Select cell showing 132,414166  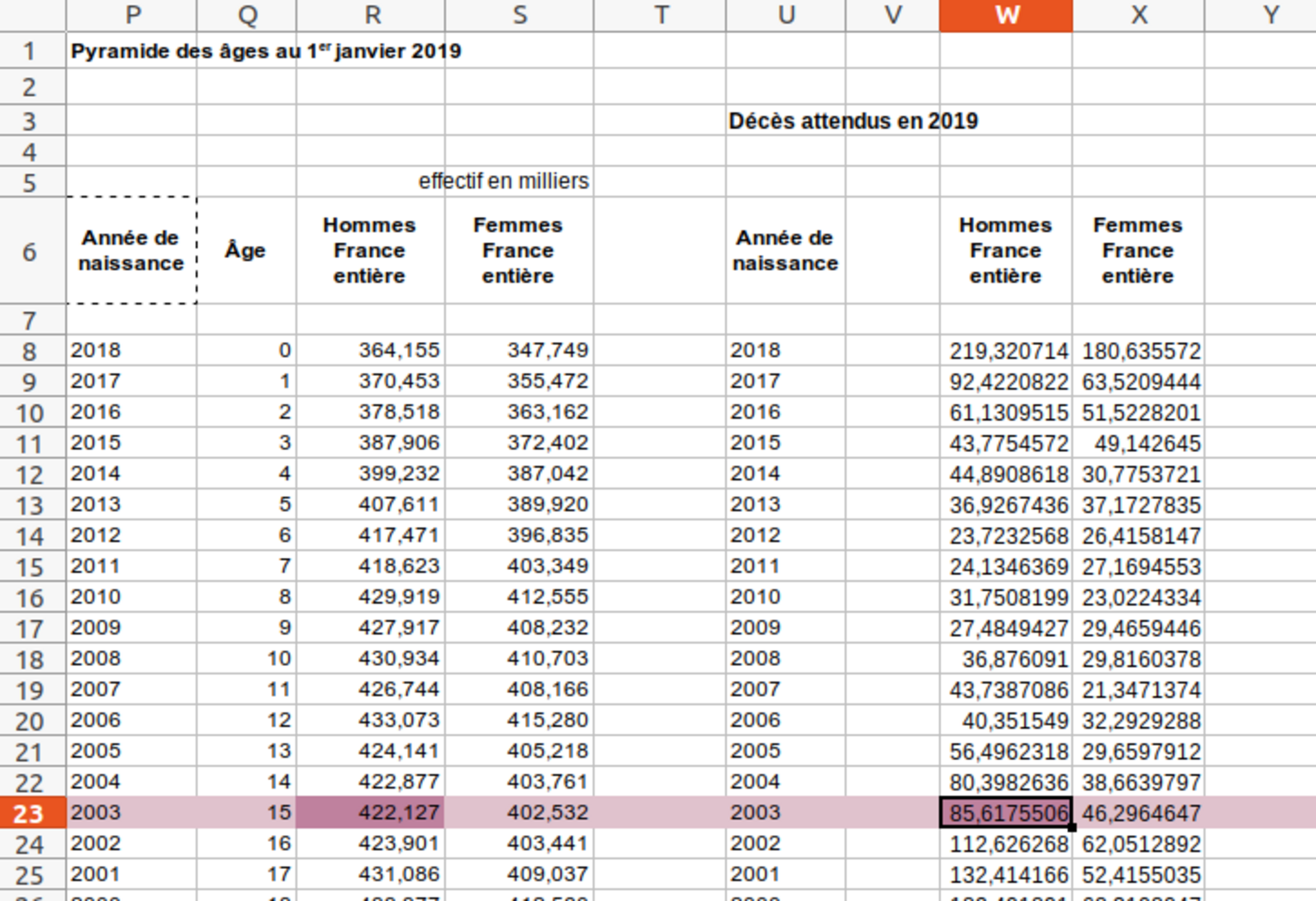pyautogui.click(x=1006, y=875)
